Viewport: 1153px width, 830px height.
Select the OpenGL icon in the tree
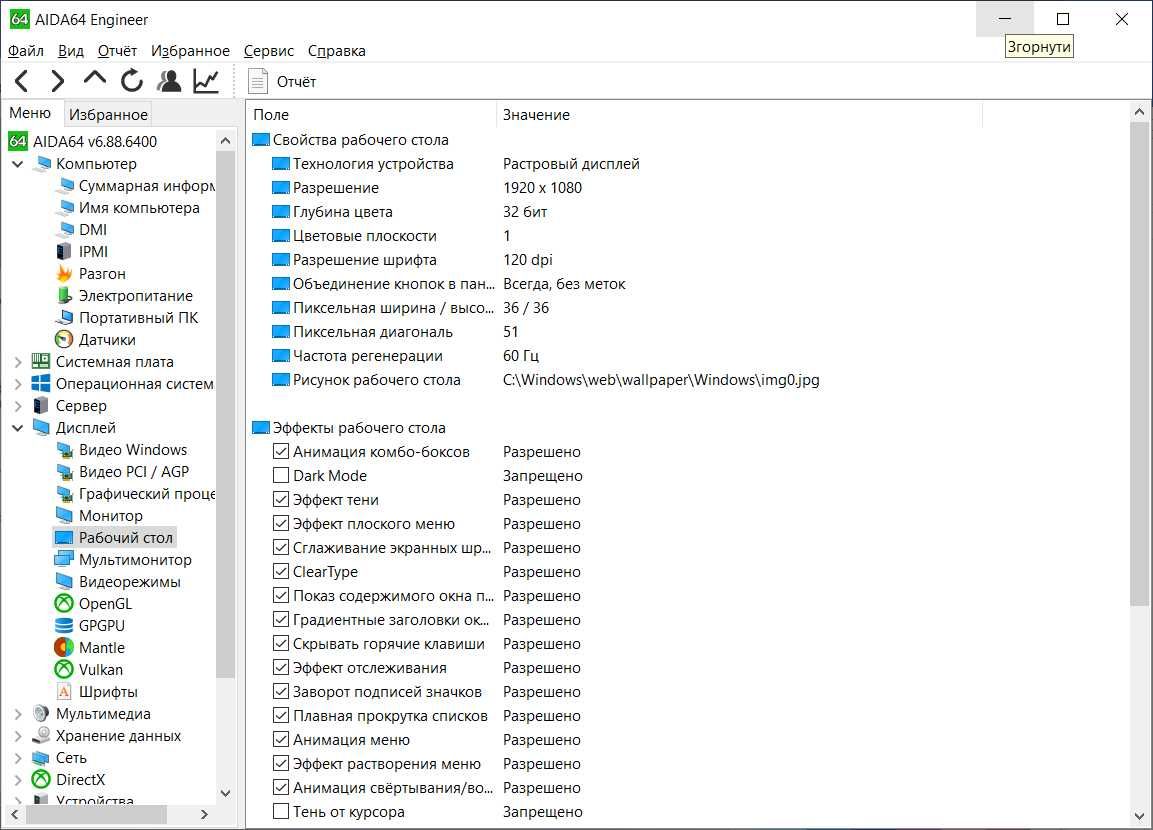pyautogui.click(x=65, y=604)
